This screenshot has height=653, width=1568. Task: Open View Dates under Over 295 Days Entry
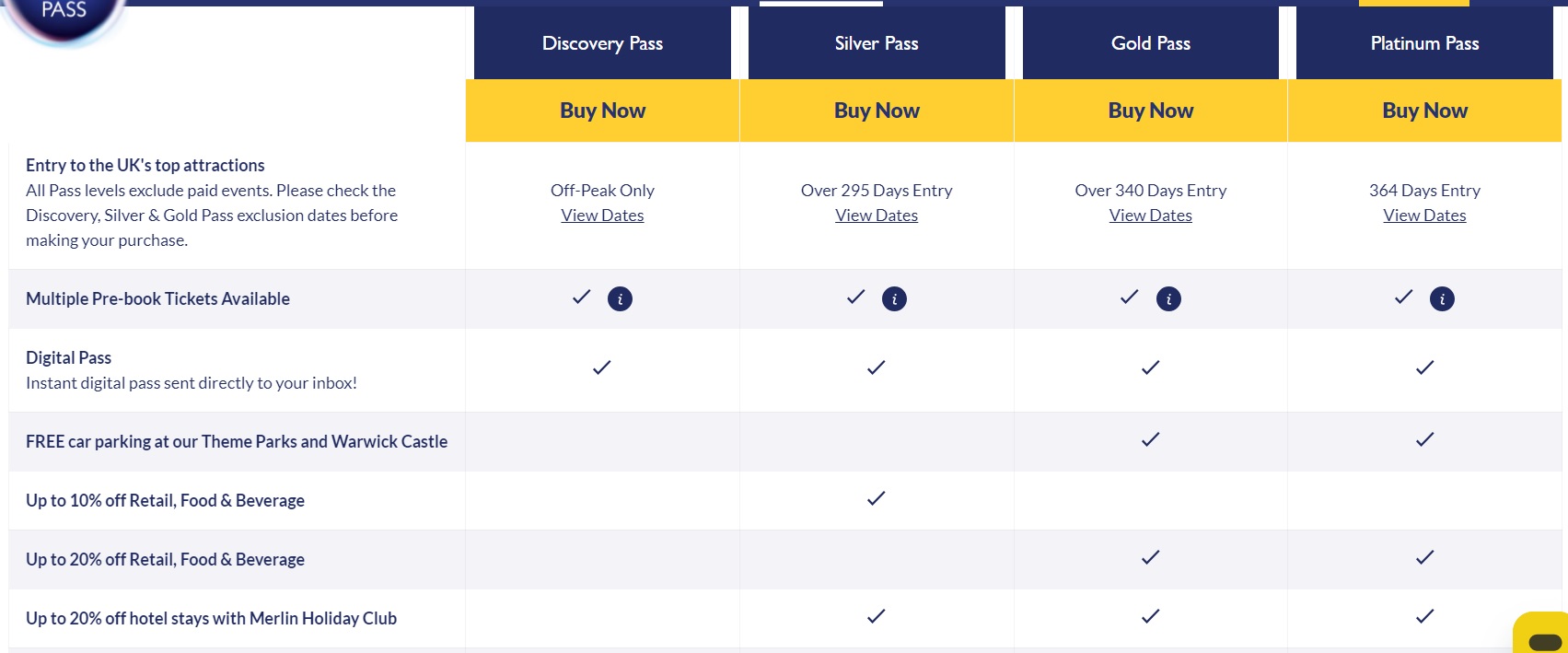[877, 216]
